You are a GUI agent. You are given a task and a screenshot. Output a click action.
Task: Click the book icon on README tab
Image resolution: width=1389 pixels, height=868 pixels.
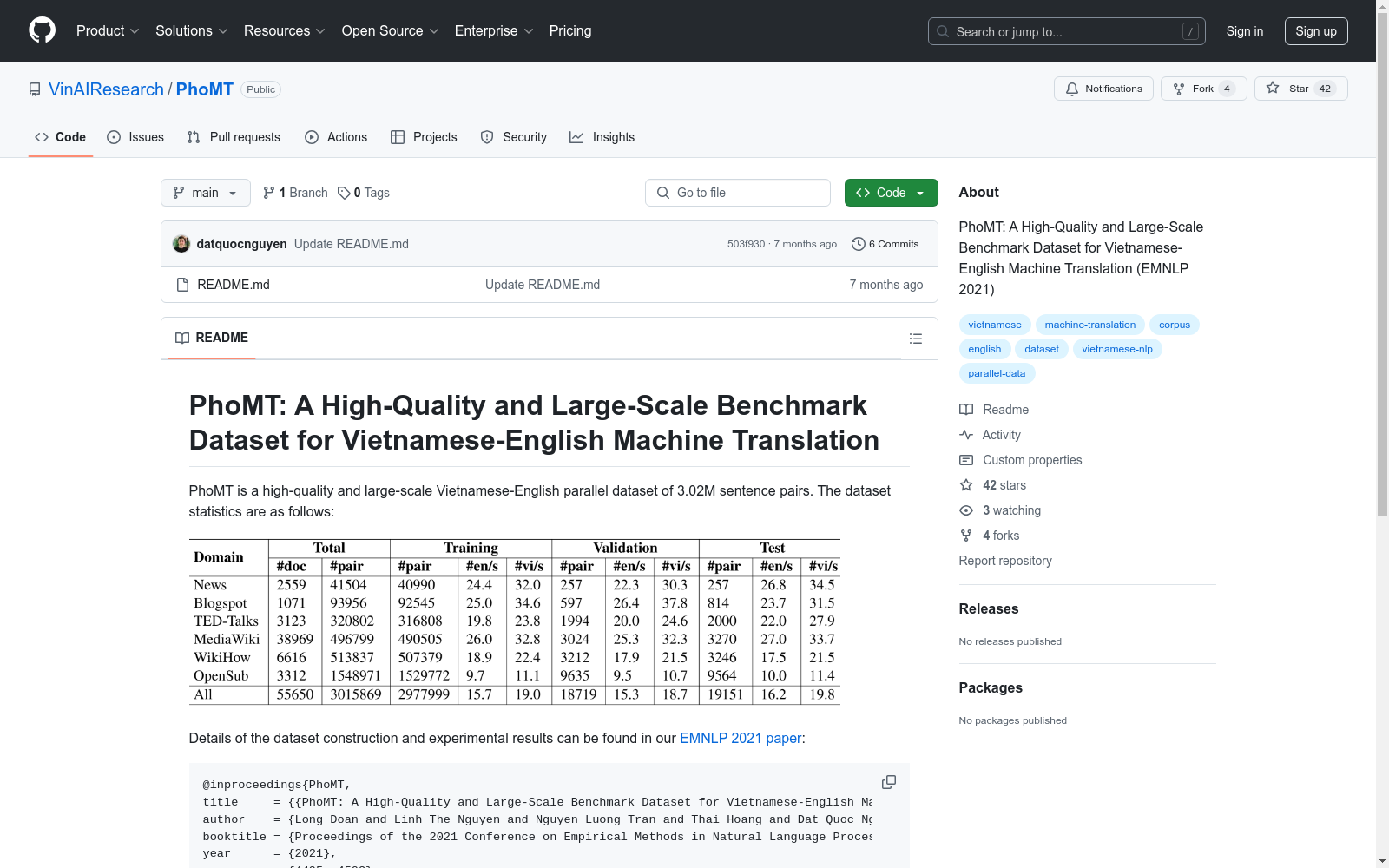click(182, 338)
